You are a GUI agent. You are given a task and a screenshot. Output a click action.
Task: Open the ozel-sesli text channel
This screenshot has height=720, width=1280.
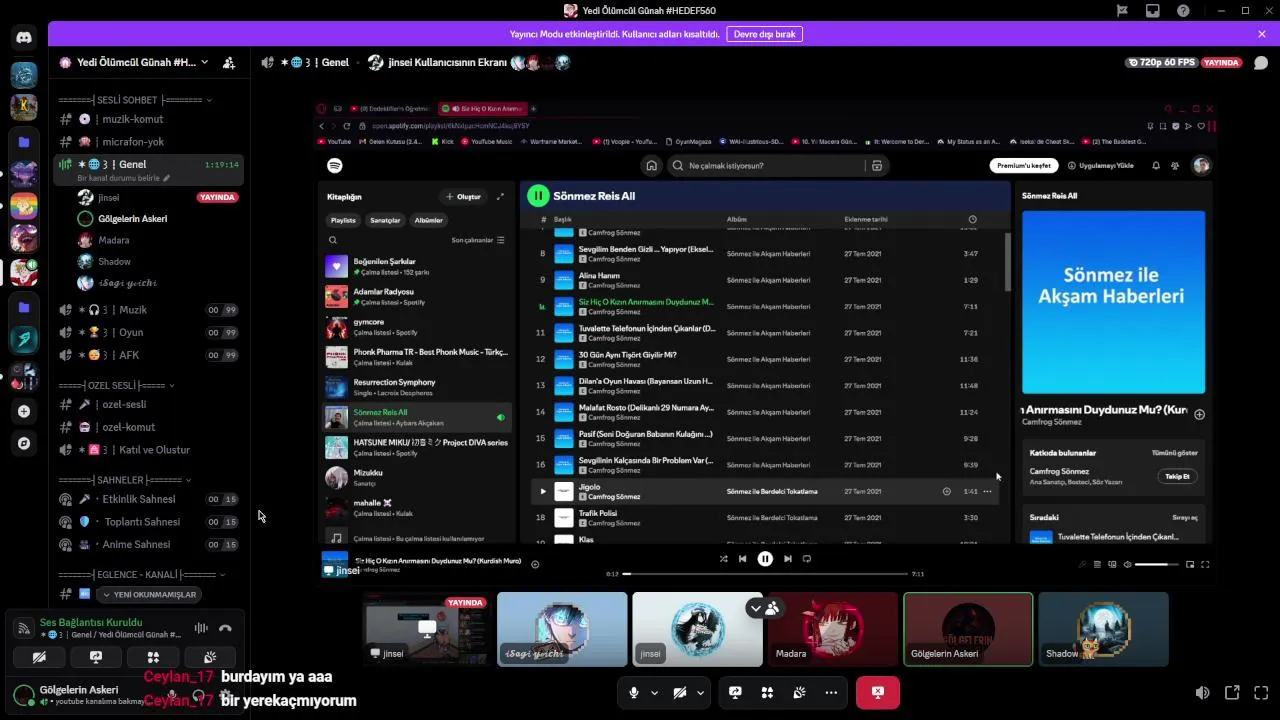[148, 405]
